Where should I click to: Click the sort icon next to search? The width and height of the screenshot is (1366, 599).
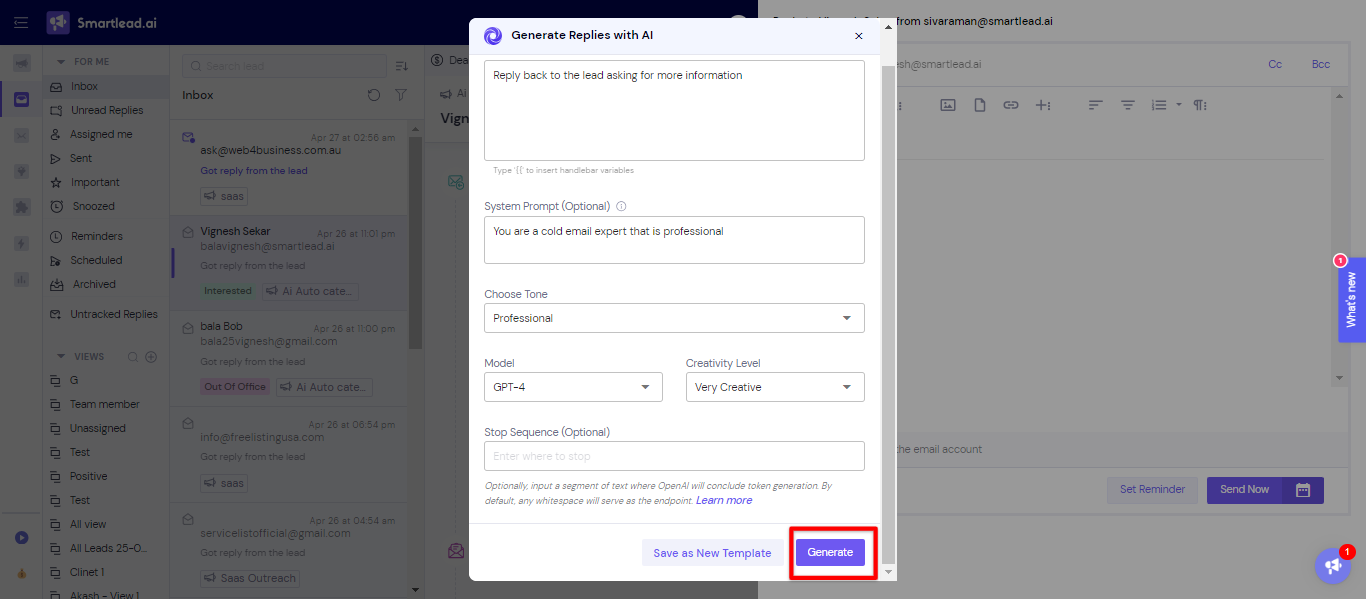(x=402, y=66)
